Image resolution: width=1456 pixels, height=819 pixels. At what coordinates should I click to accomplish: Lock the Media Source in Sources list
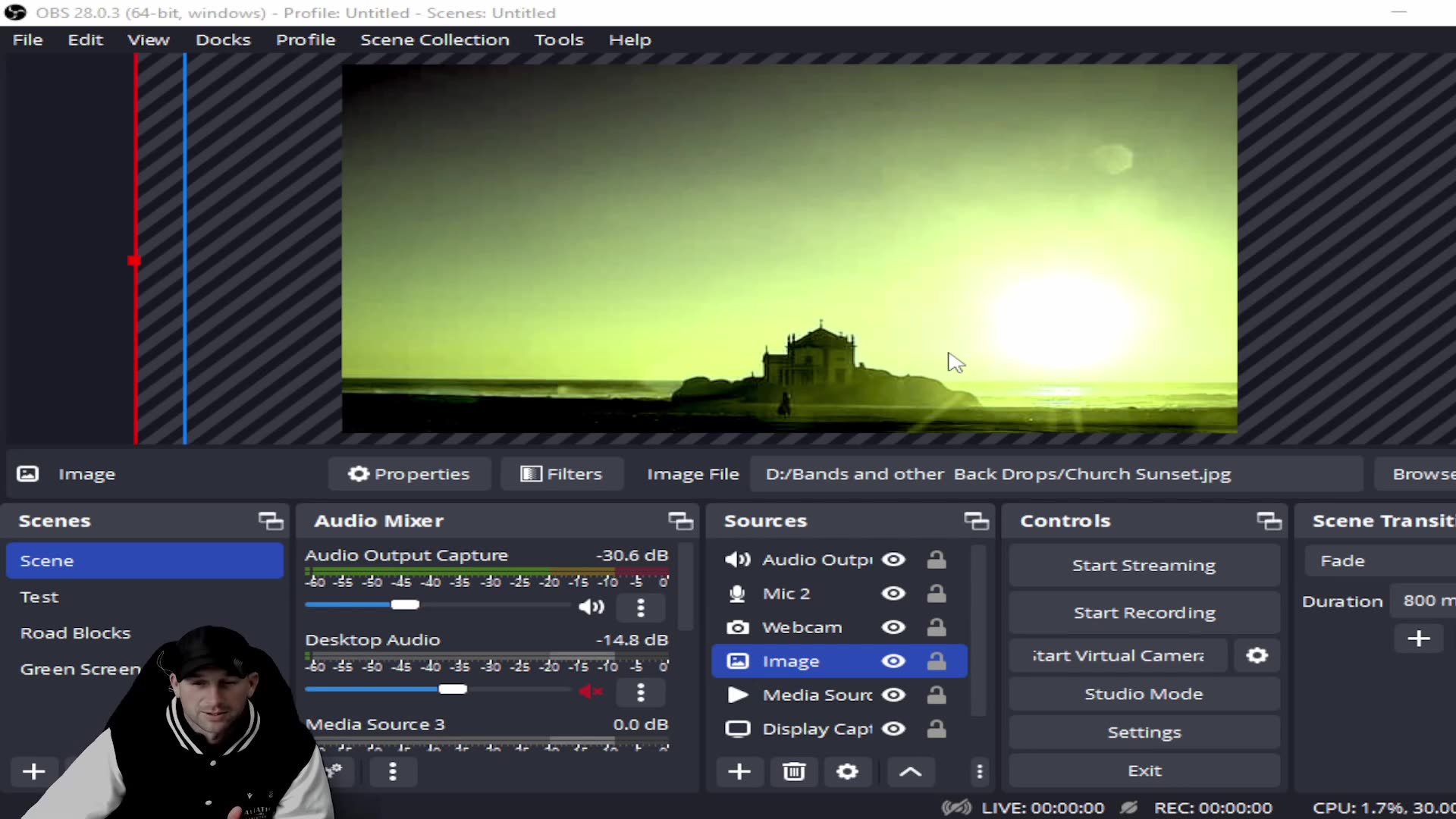937,695
